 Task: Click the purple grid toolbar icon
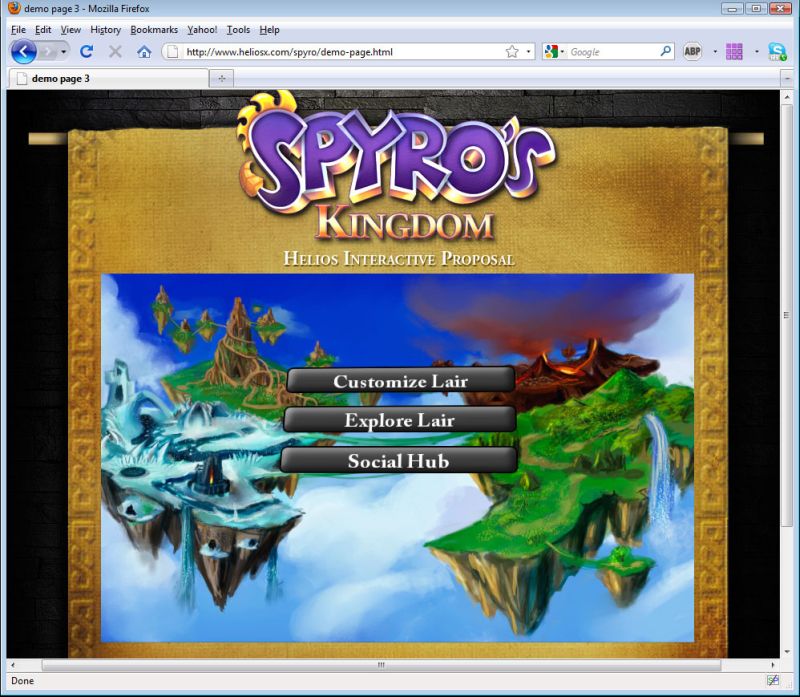[734, 52]
